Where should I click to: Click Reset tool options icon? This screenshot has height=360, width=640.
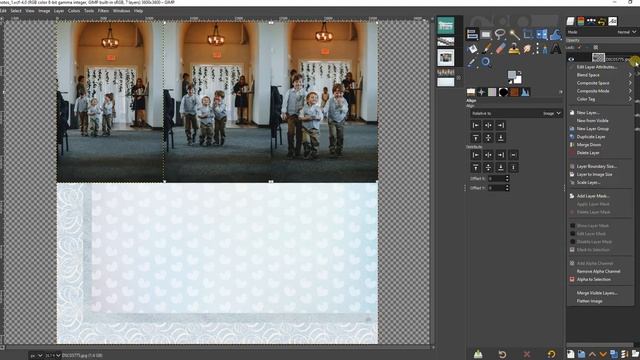click(x=551, y=354)
